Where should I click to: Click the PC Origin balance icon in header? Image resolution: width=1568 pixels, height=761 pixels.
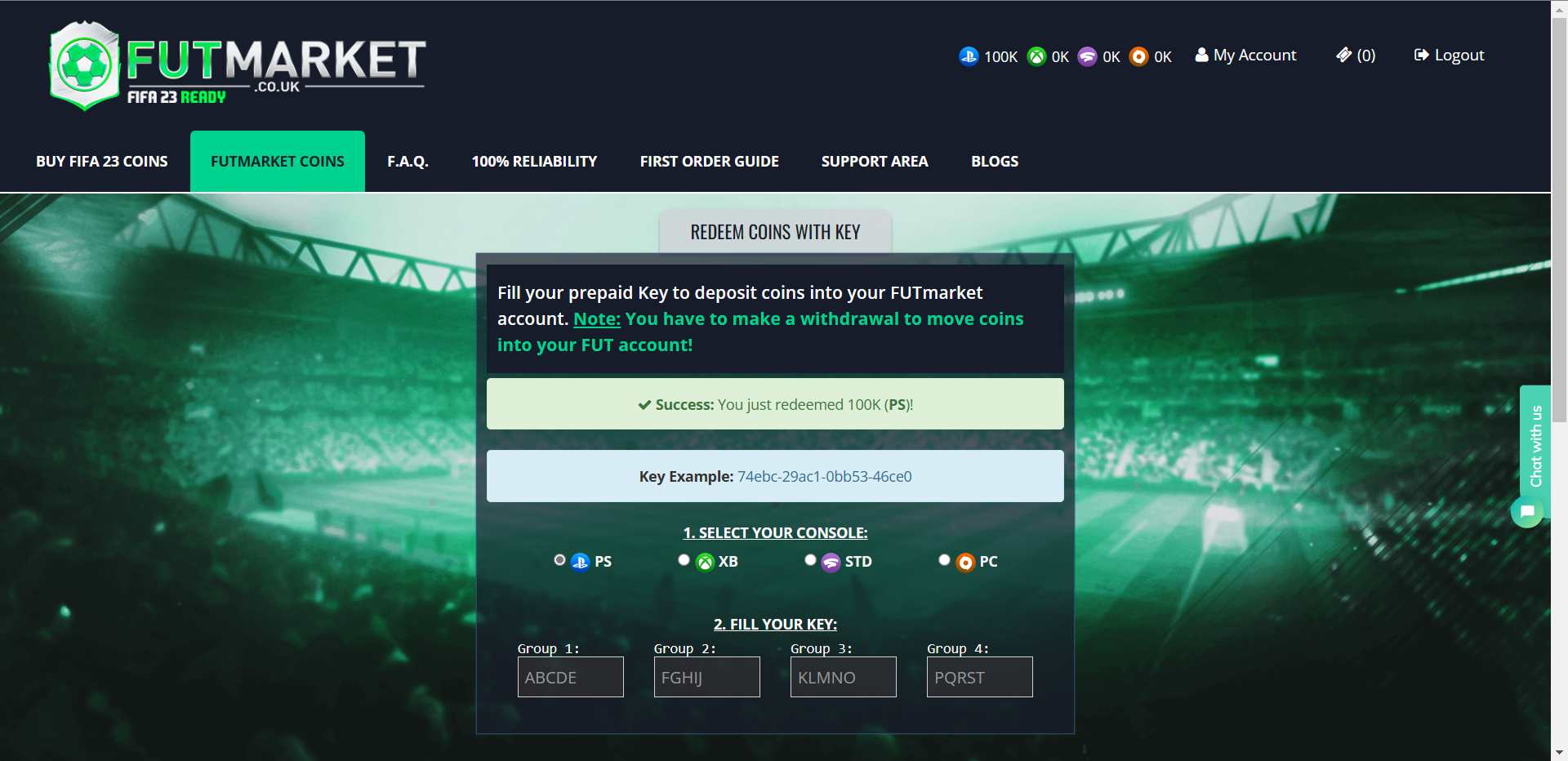1138,56
